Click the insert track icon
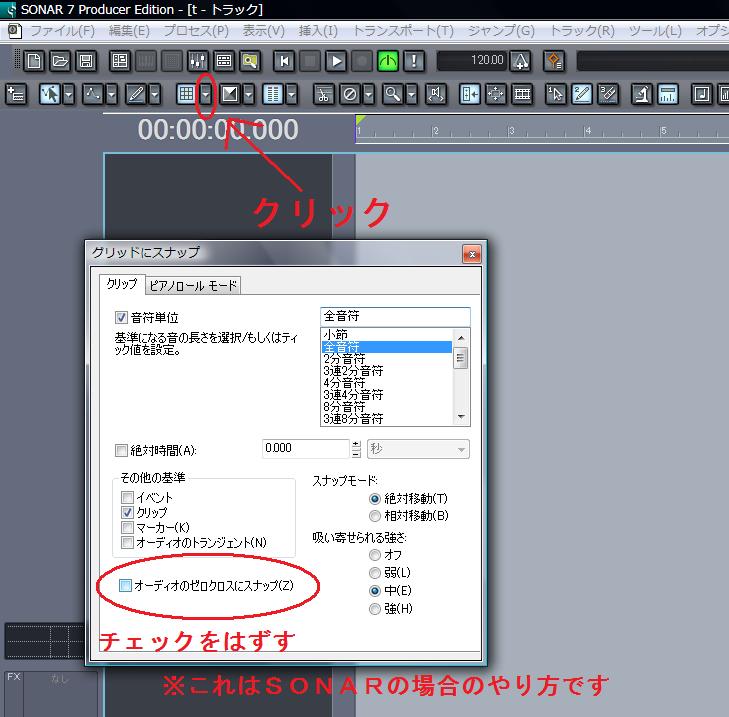This screenshot has width=729, height=717. (16, 94)
